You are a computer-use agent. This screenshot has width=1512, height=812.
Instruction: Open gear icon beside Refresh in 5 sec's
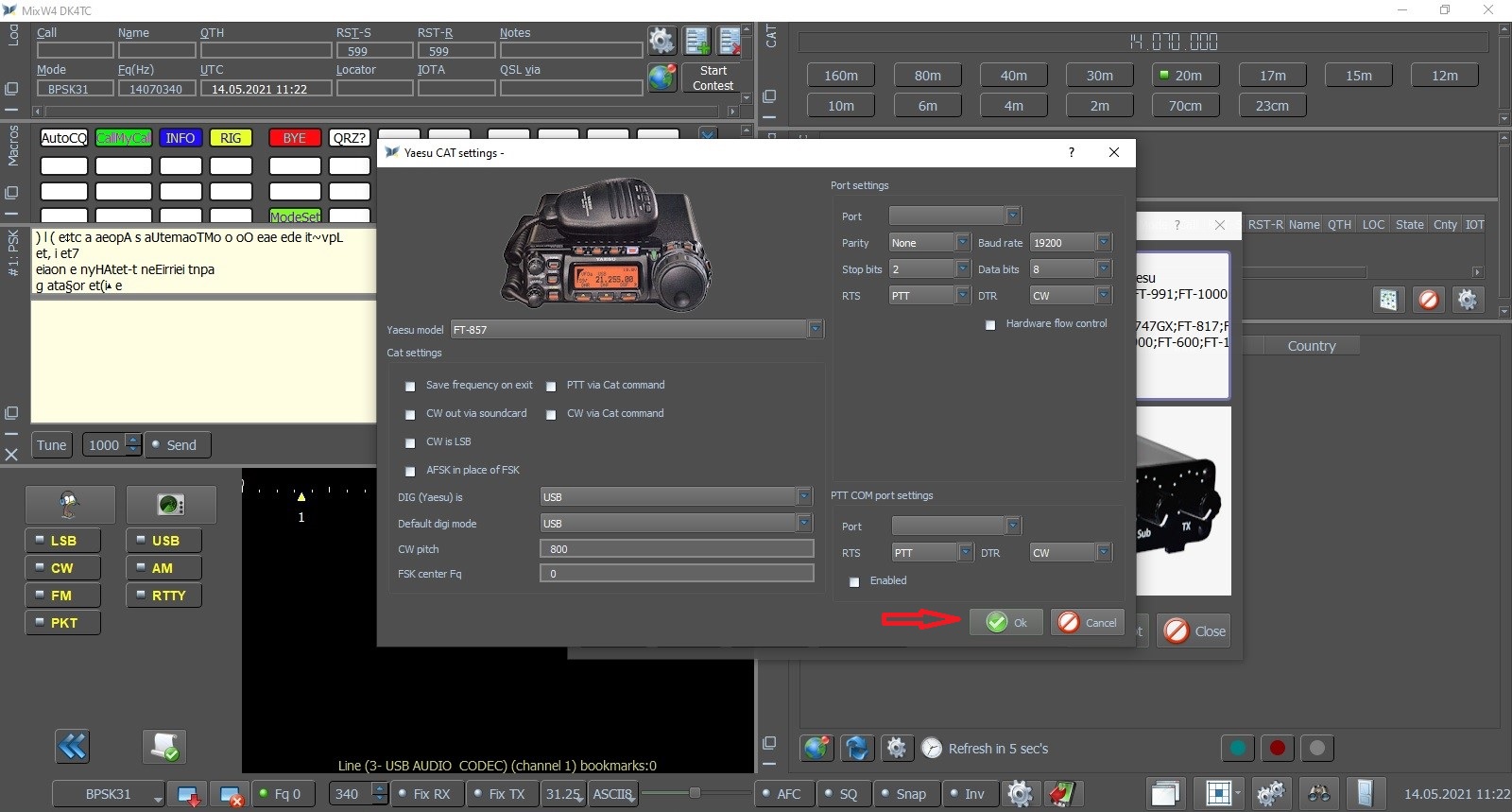897,748
